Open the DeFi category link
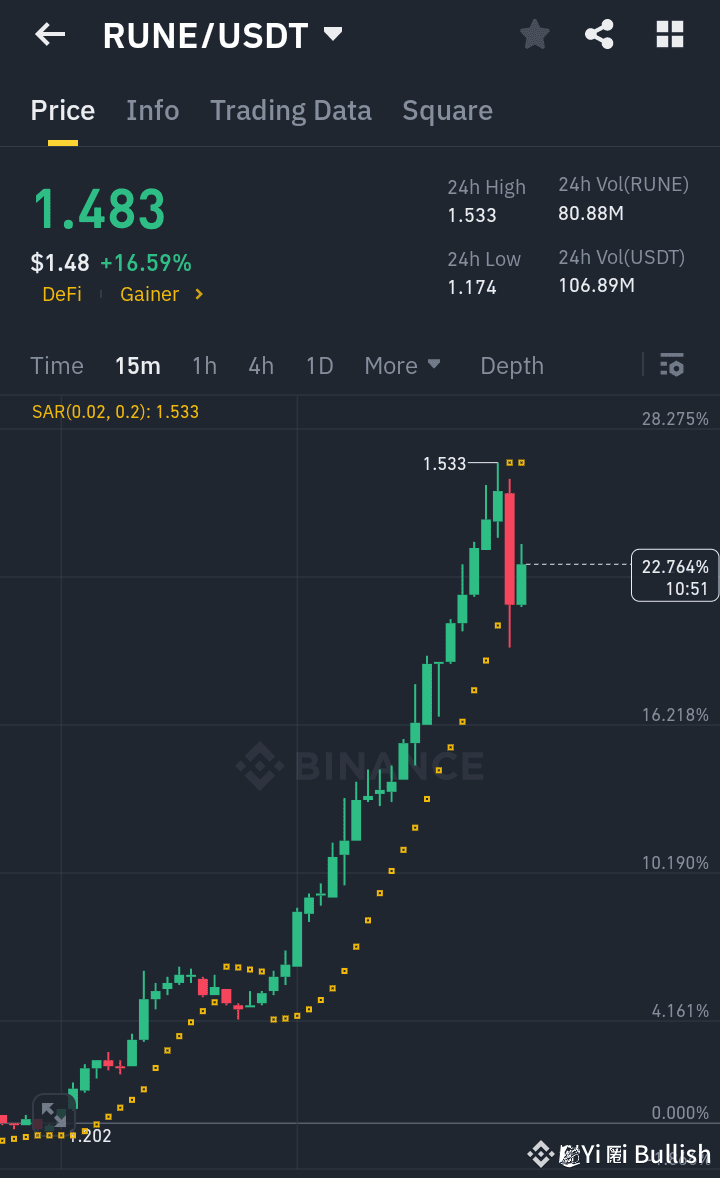The image size is (720, 1178). (61, 295)
